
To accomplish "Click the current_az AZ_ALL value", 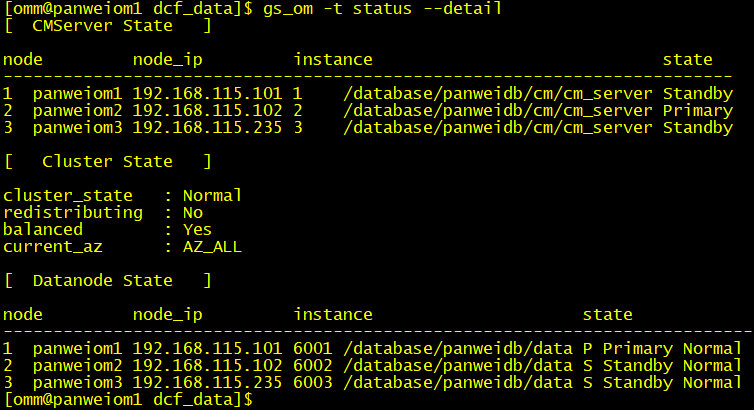I will click(212, 247).
